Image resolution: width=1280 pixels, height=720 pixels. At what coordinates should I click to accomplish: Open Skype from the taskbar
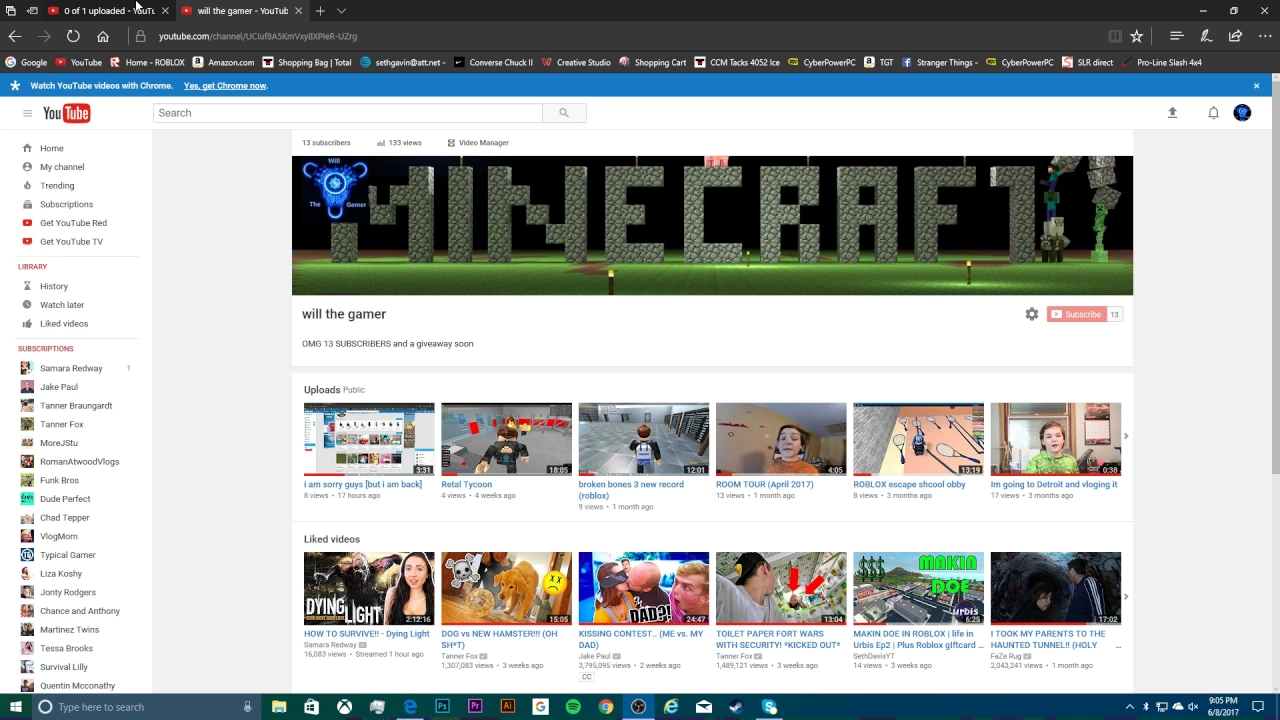pyautogui.click(x=769, y=707)
